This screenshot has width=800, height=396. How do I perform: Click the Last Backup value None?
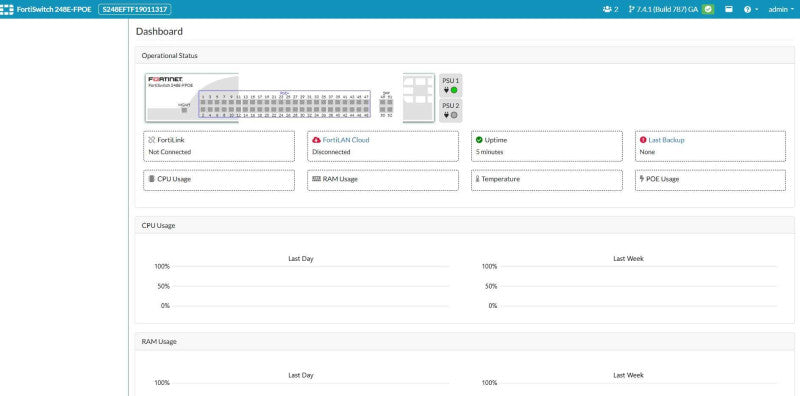point(647,152)
